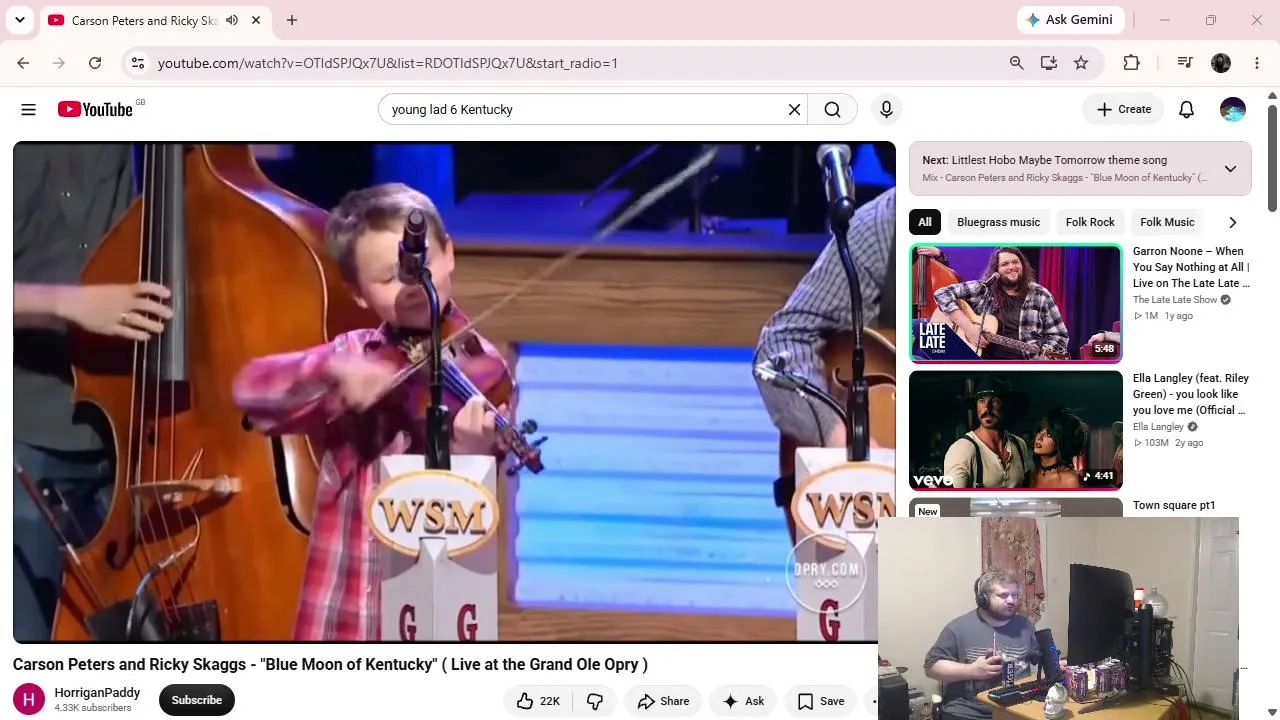The image size is (1280, 720).
Task: Clear the search box text
Action: 794,109
